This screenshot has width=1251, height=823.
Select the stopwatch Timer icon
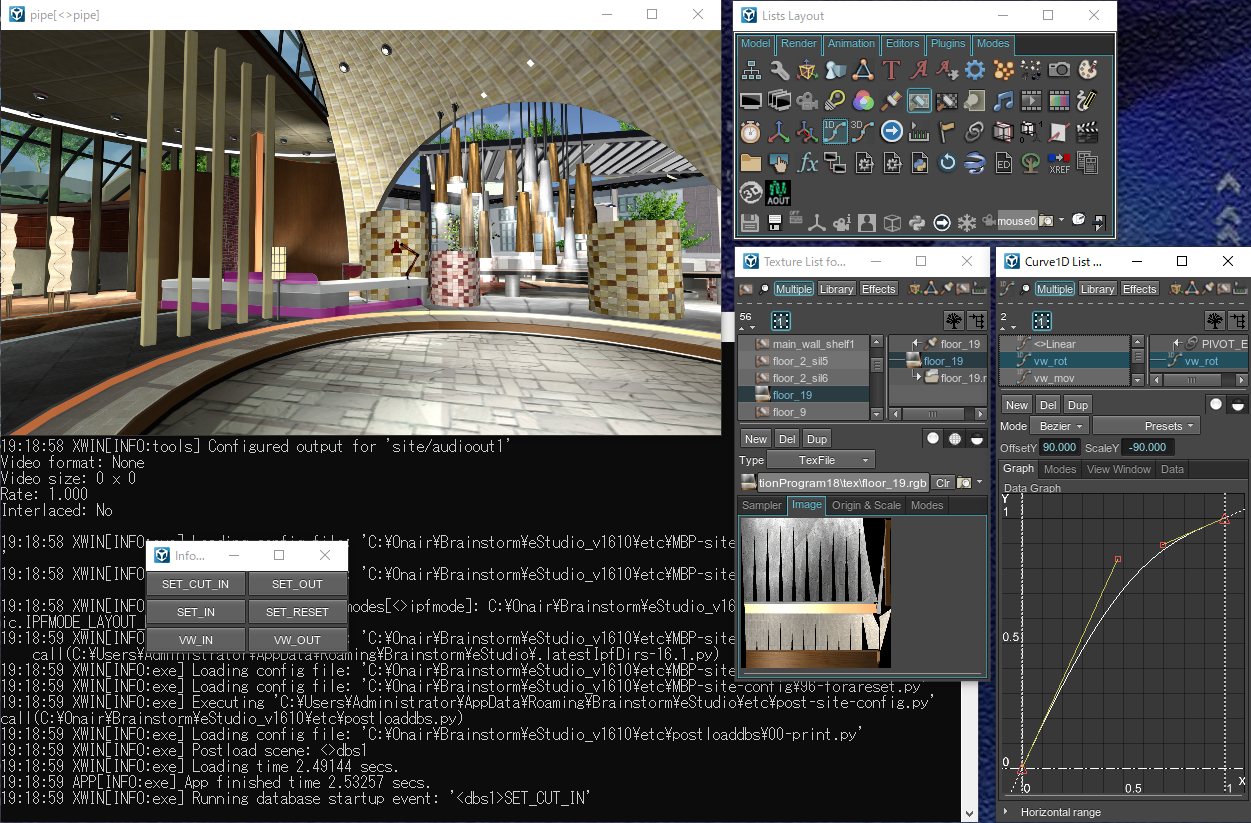(x=751, y=131)
